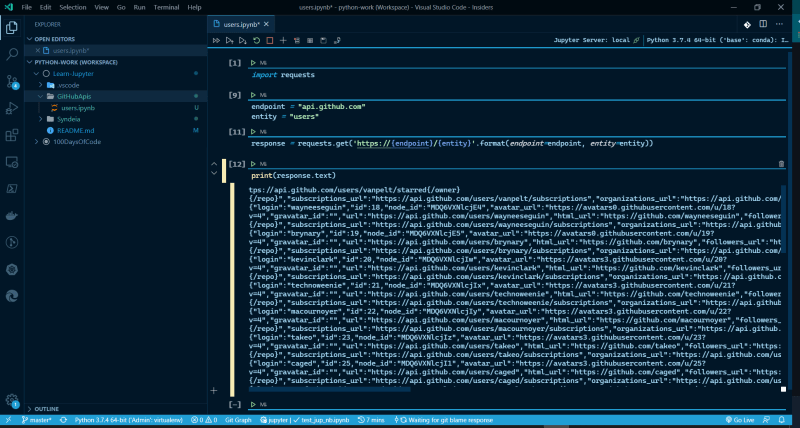Screen dimensions: 800x428
Task: Open the variable explorer table icon
Action: pyautogui.click(x=310, y=40)
